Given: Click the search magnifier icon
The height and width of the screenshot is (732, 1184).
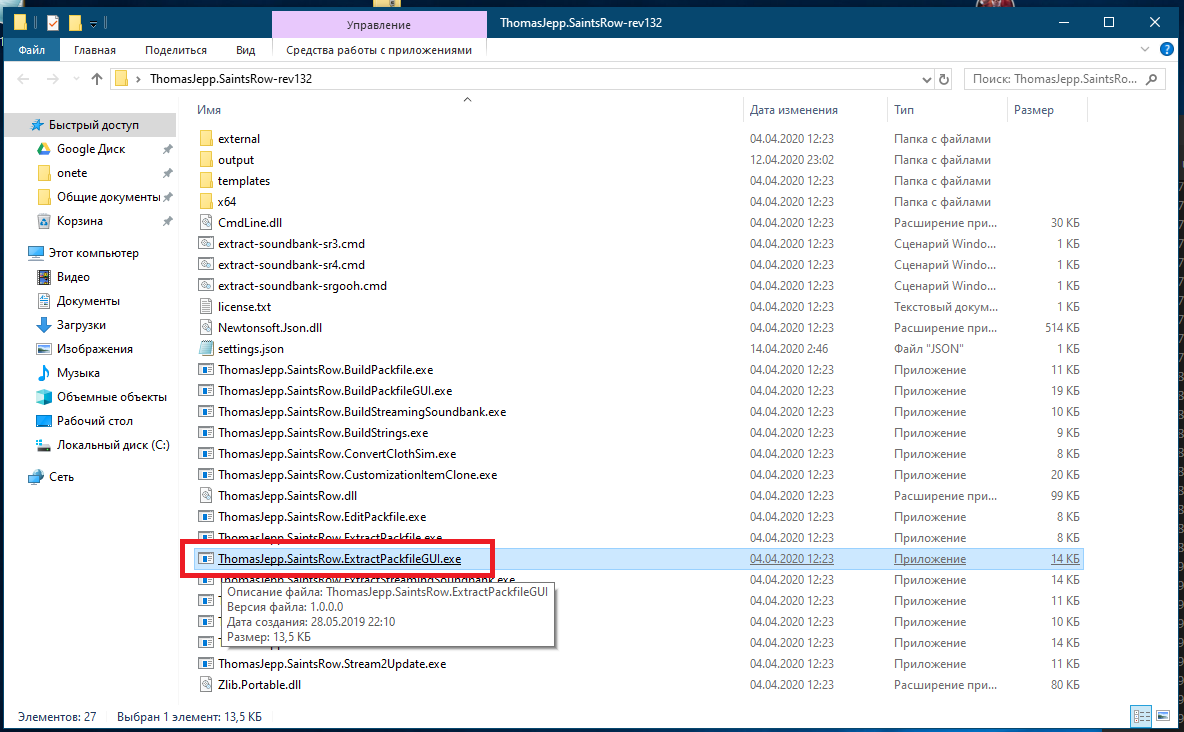Looking at the screenshot, I should [x=1152, y=79].
